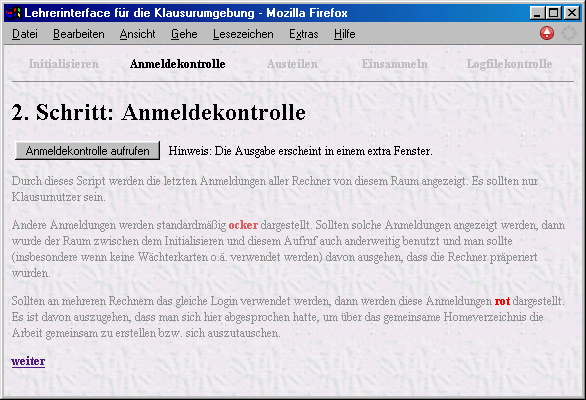The image size is (586, 400).
Task: Click the paragraph line 'Es ist davon auszugehen'
Action: 277,317
